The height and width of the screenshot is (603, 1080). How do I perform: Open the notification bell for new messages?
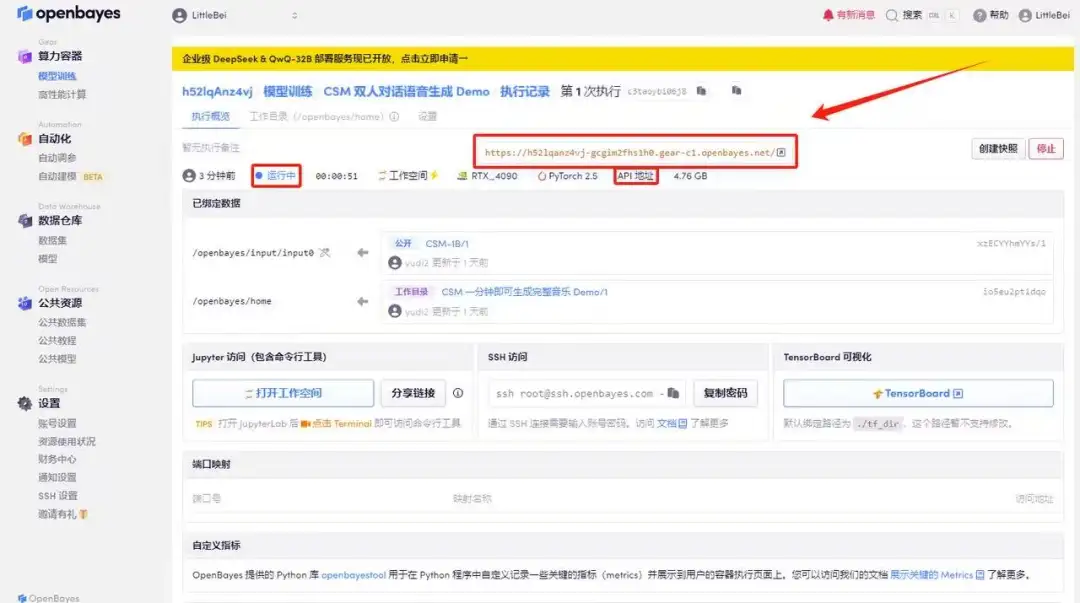(828, 15)
